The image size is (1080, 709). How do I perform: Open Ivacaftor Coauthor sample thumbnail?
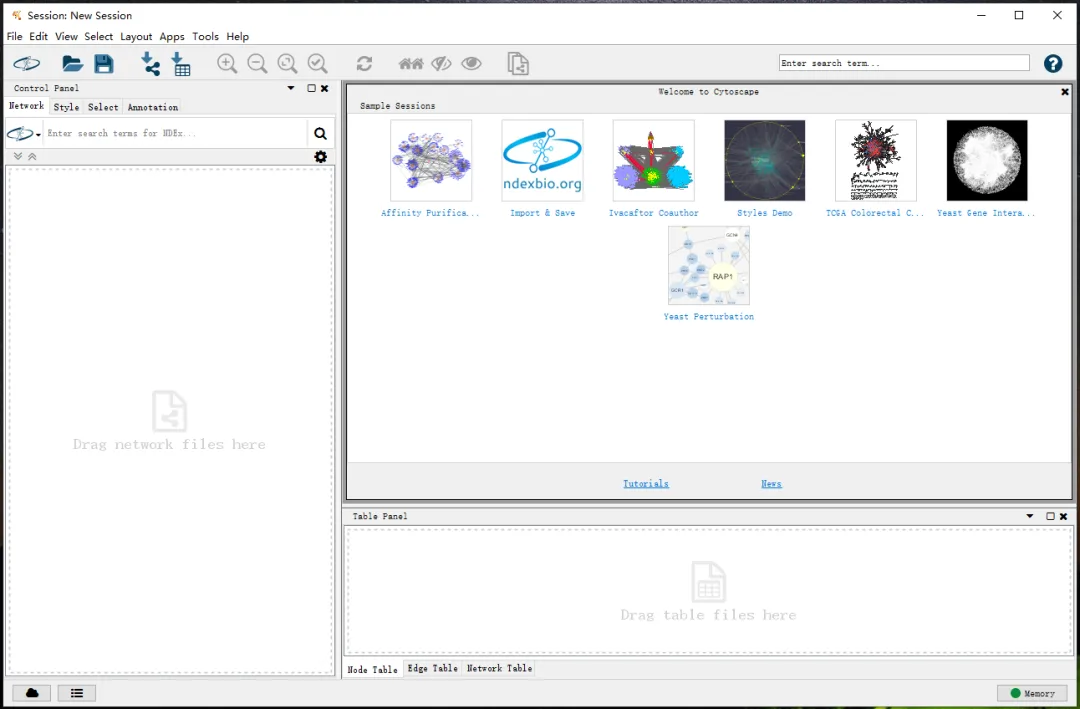654,161
